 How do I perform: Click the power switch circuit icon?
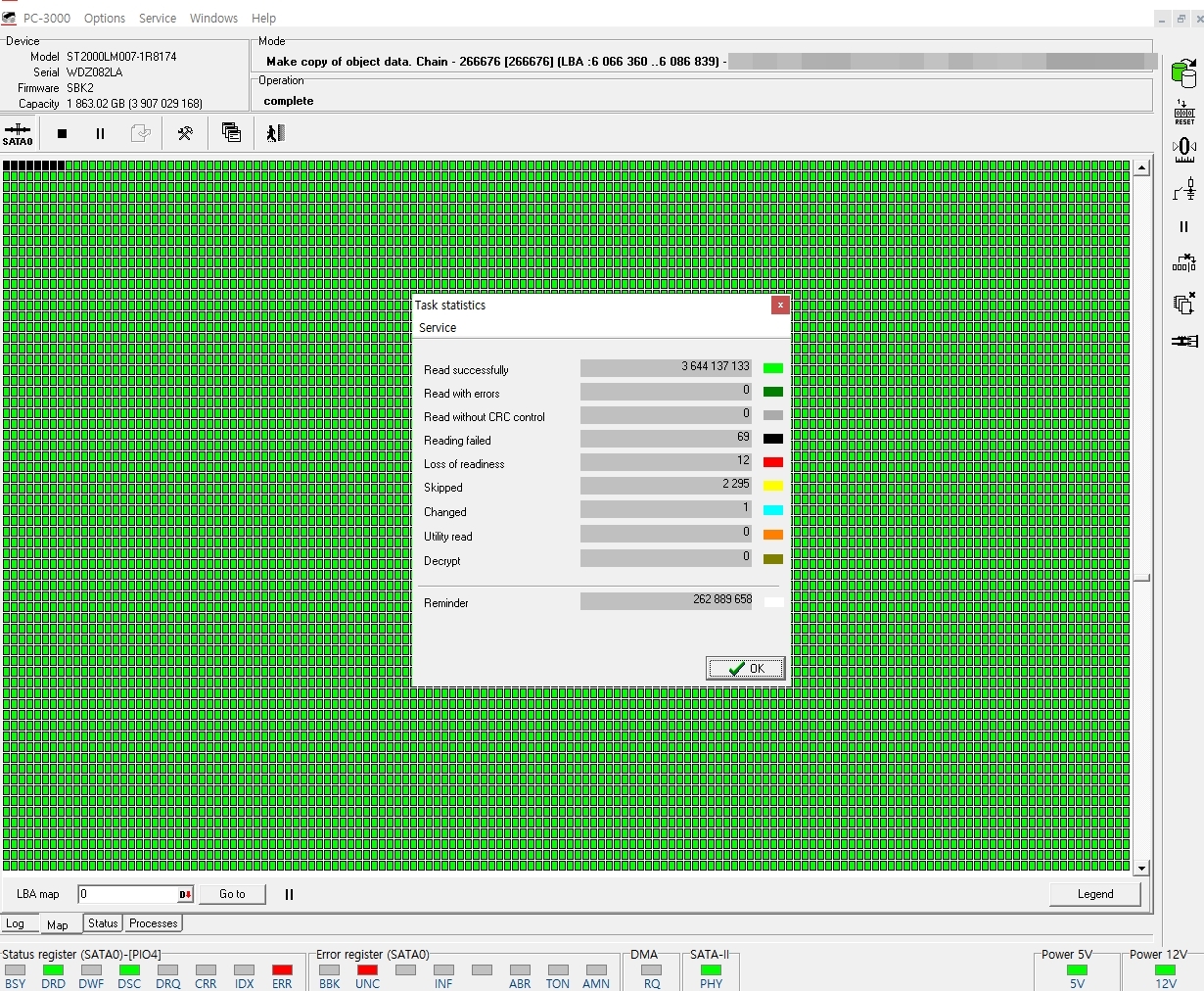click(1183, 189)
